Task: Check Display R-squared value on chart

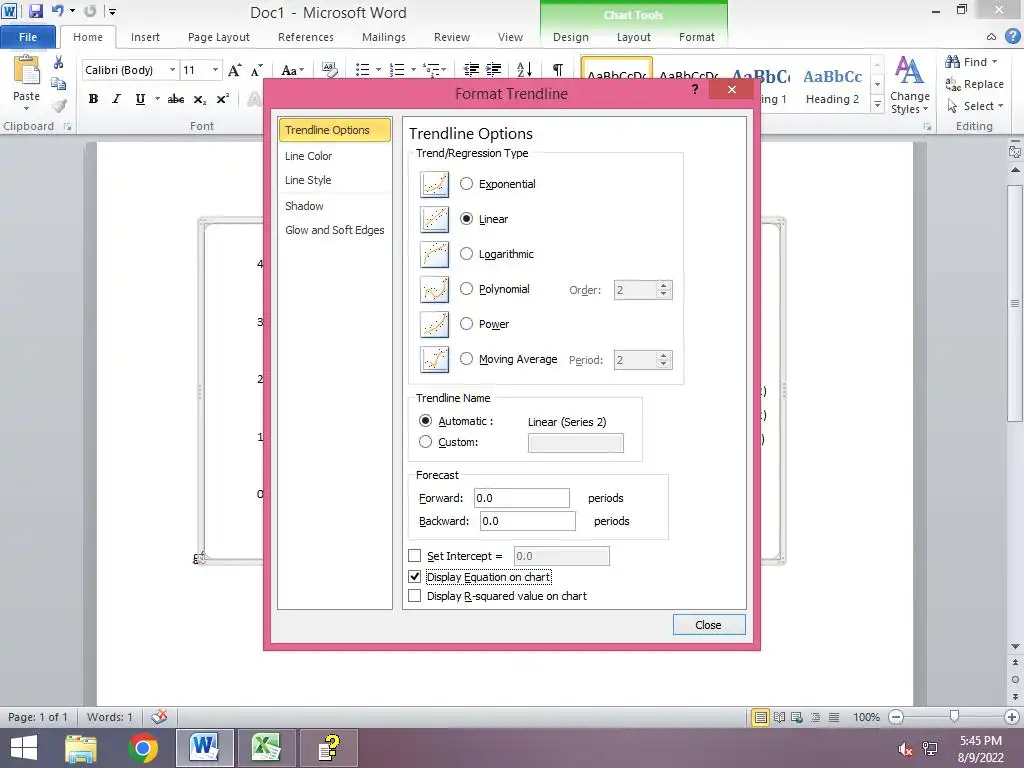Action: click(x=415, y=596)
